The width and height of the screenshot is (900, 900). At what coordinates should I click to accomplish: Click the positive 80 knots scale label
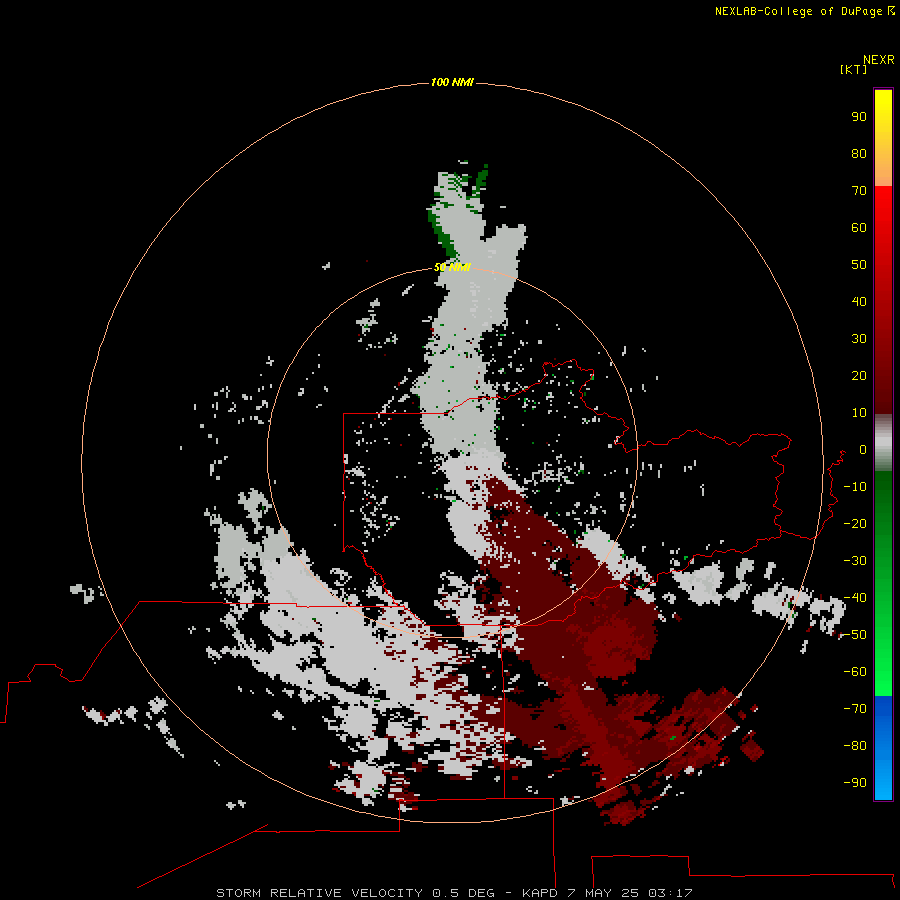pyautogui.click(x=859, y=153)
